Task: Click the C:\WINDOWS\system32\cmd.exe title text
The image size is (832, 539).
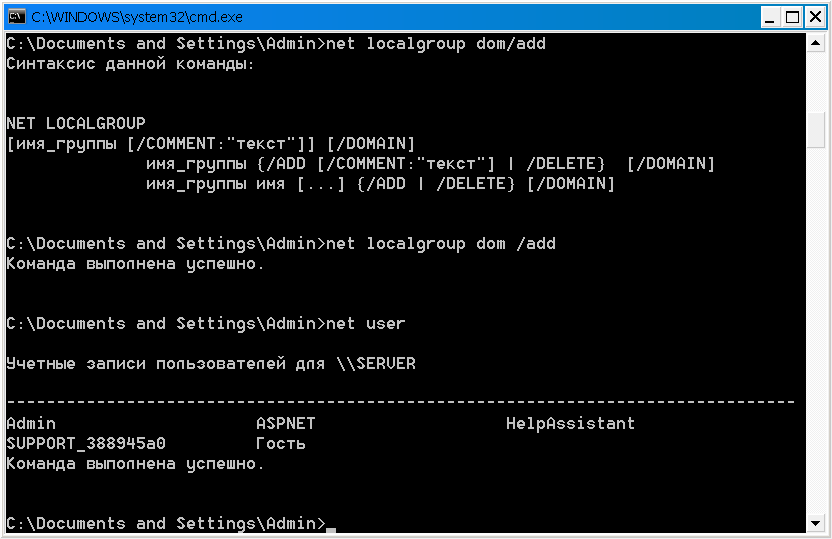Action: (x=137, y=17)
